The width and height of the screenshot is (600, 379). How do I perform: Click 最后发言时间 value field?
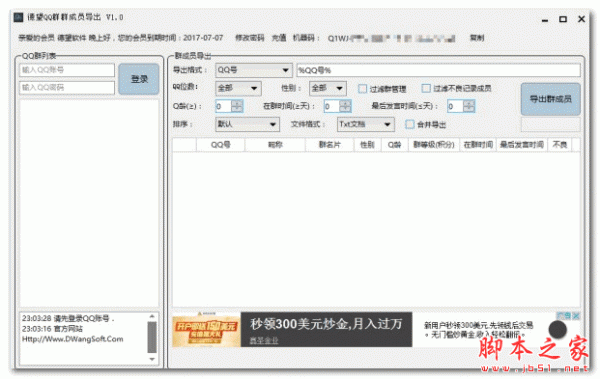tap(455, 106)
